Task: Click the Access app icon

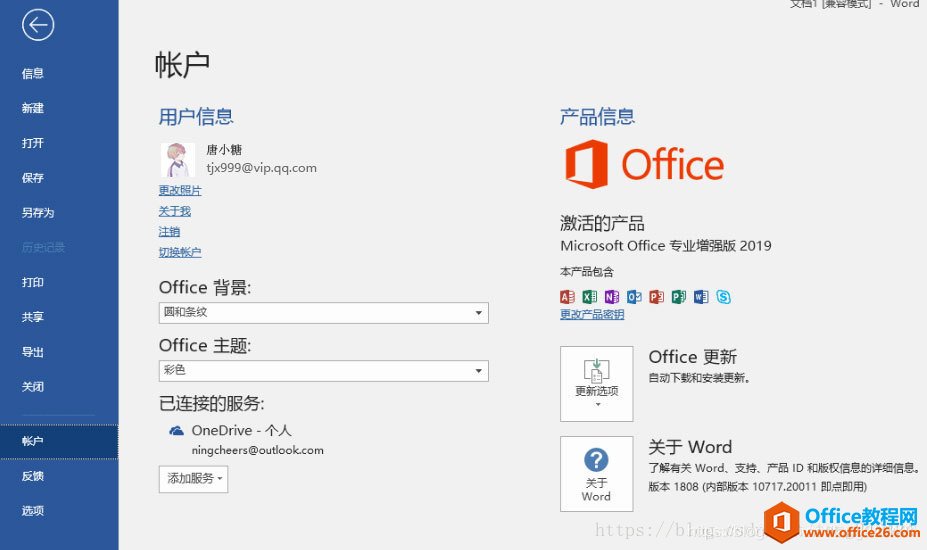Action: point(567,296)
